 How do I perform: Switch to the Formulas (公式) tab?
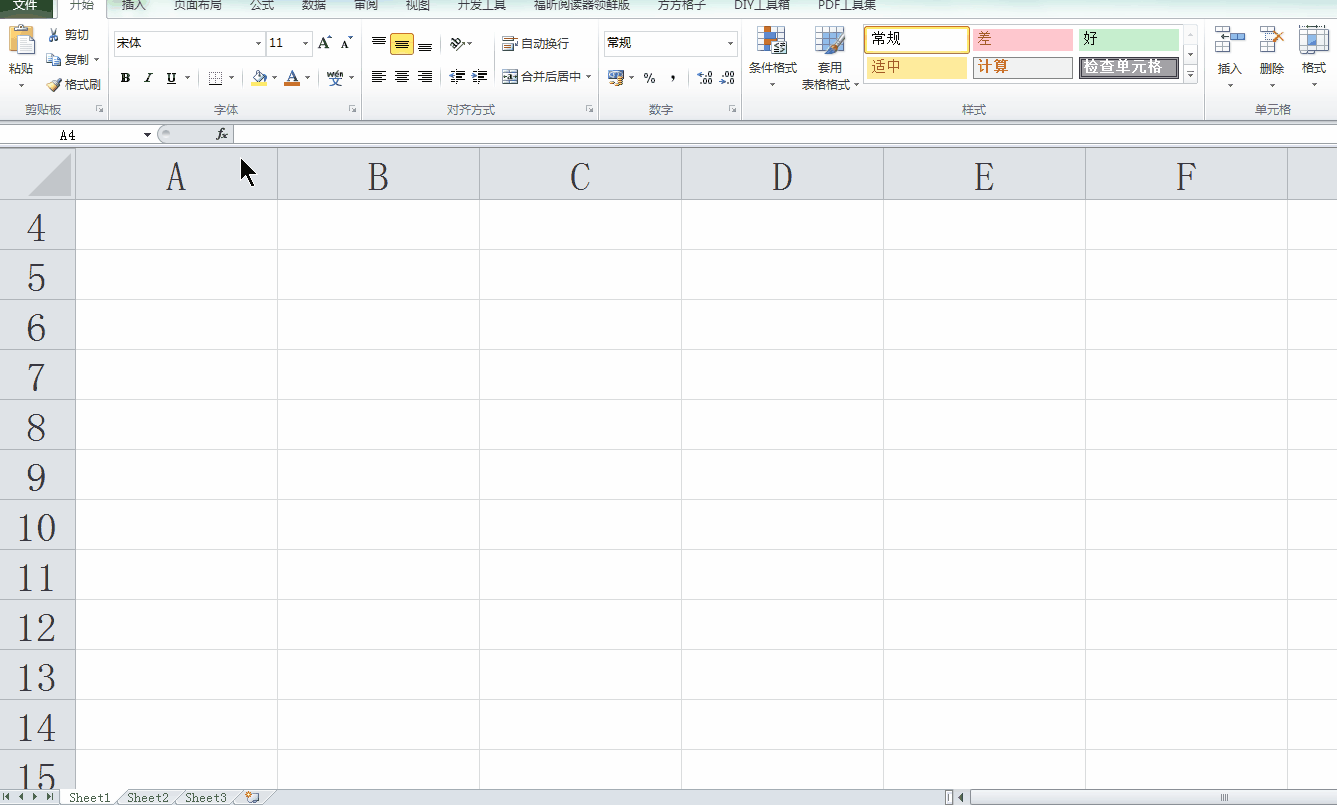pos(262,6)
